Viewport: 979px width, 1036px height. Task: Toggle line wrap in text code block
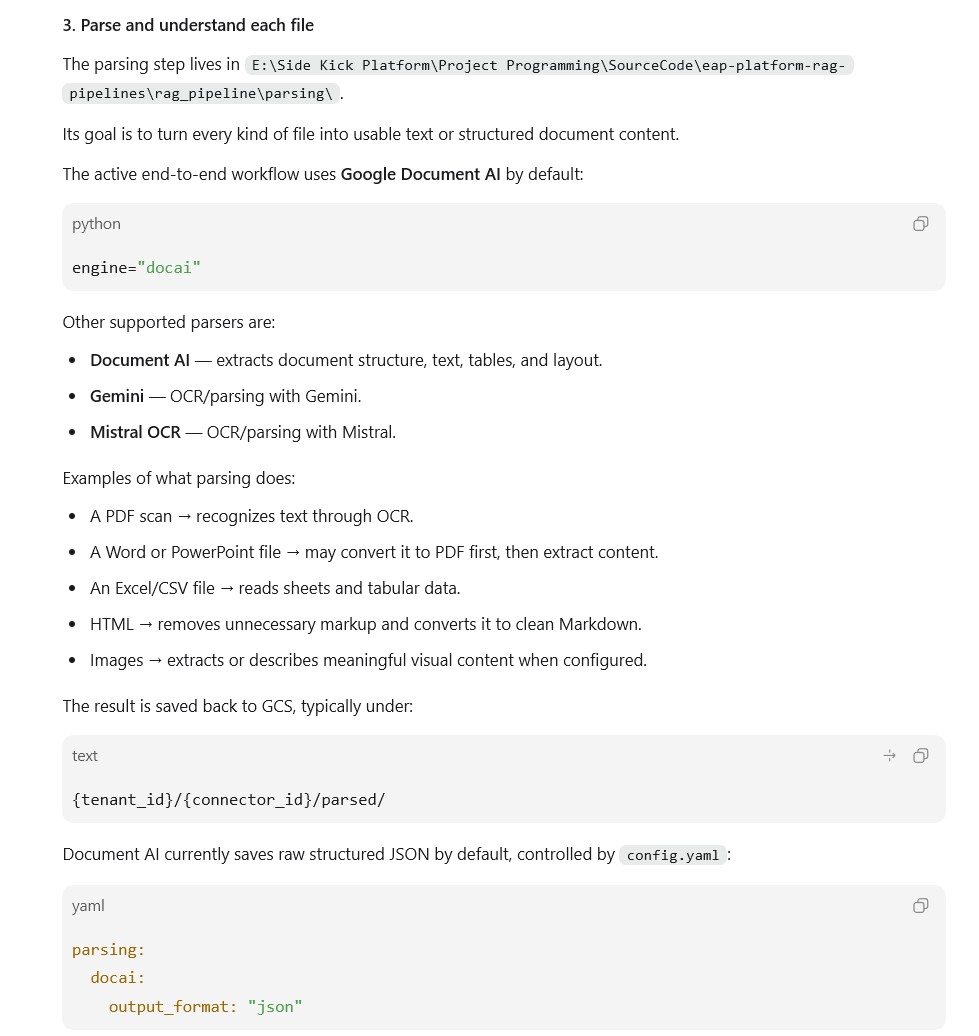890,756
